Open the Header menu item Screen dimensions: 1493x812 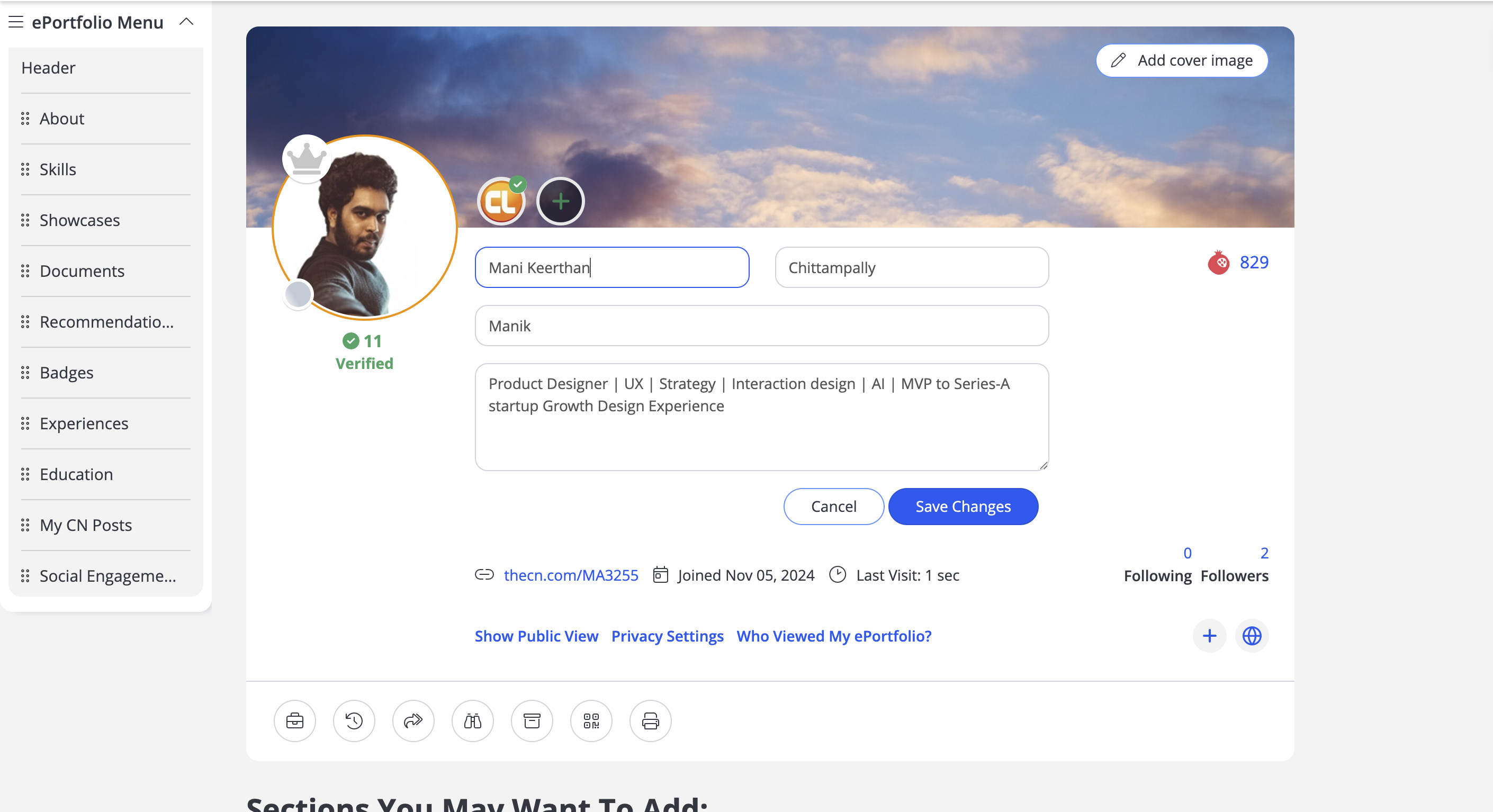[x=48, y=68]
